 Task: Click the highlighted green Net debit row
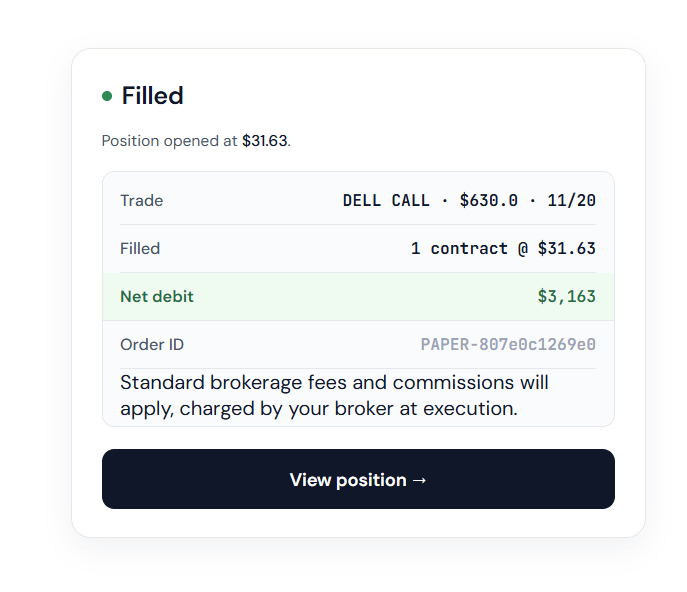point(358,297)
